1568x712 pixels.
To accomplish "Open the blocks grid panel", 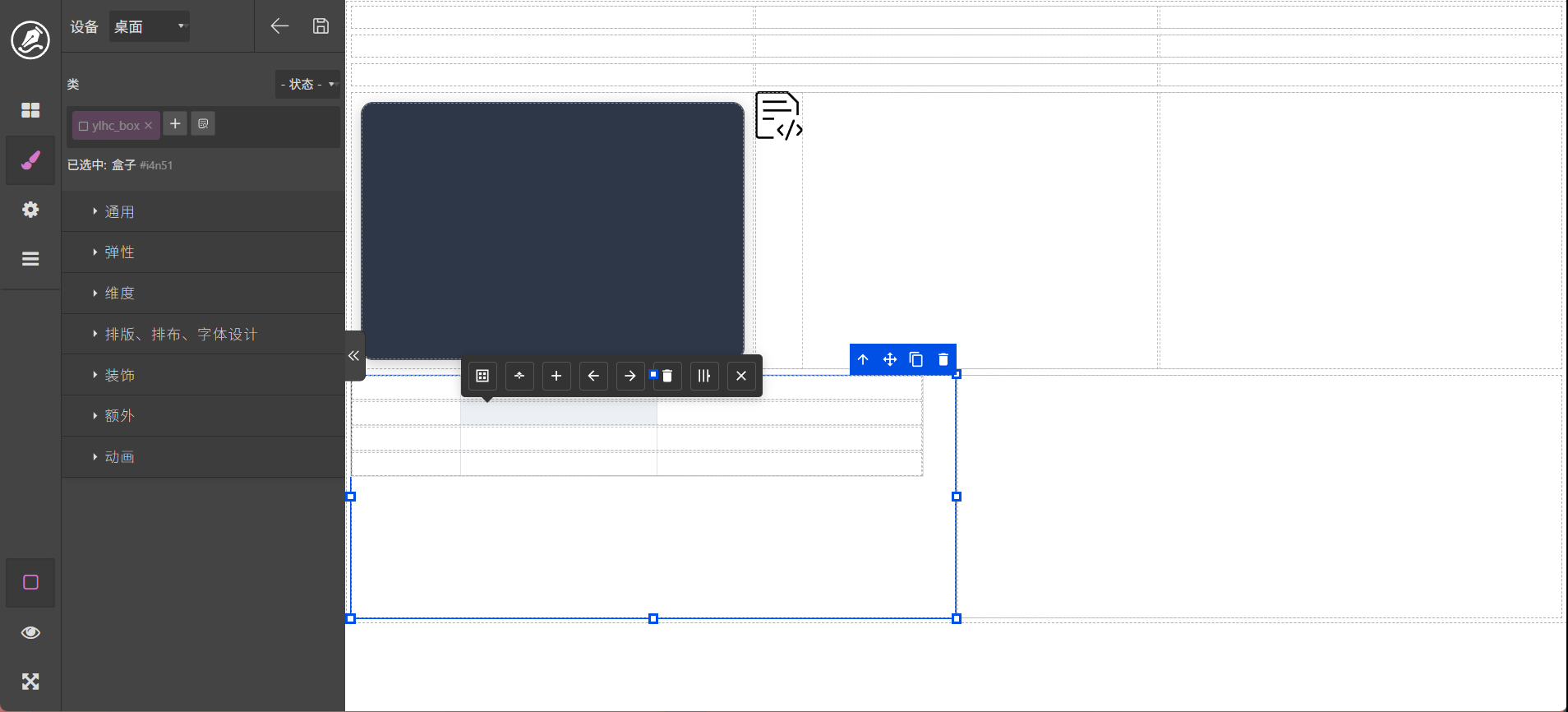I will click(30, 110).
